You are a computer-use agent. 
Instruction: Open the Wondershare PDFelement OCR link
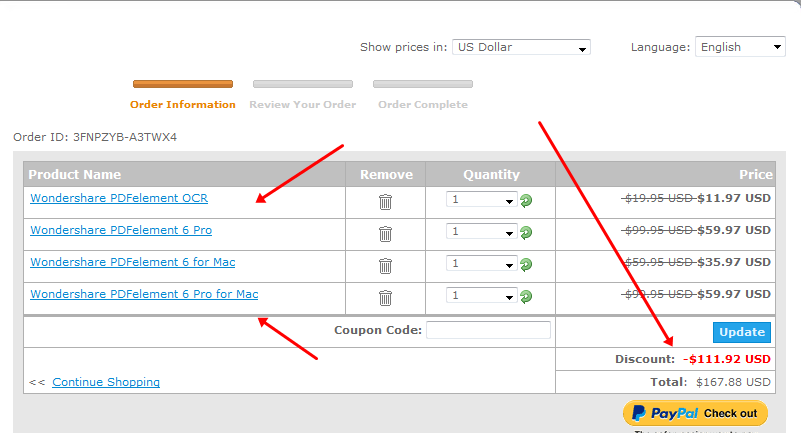point(119,198)
